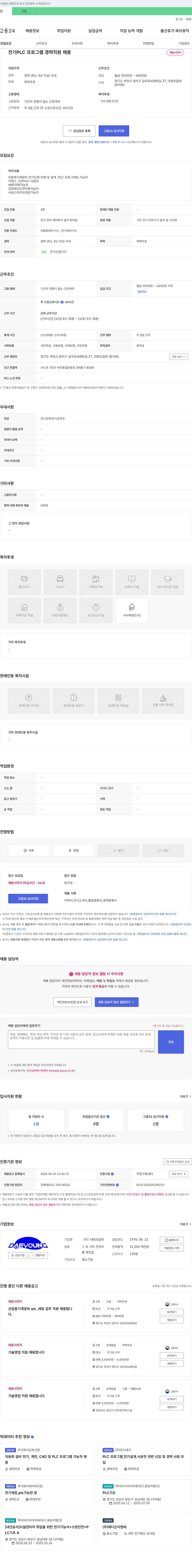The height and width of the screenshot is (1568, 192).
Task: Click the 장애인용 주차장 icon
Action: click(29, 701)
